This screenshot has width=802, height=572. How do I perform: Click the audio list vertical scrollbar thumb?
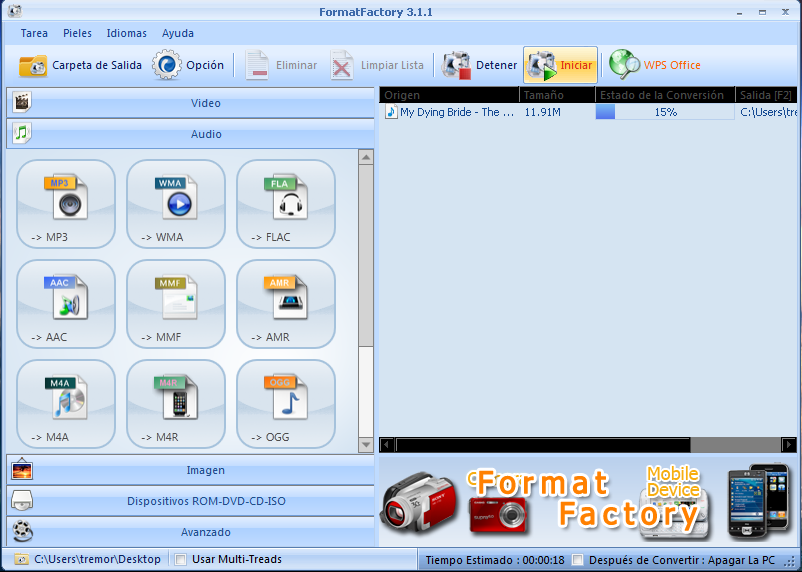tap(366, 255)
